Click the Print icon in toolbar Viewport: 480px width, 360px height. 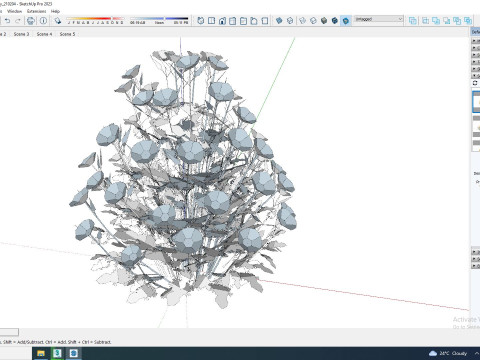tap(31, 21)
